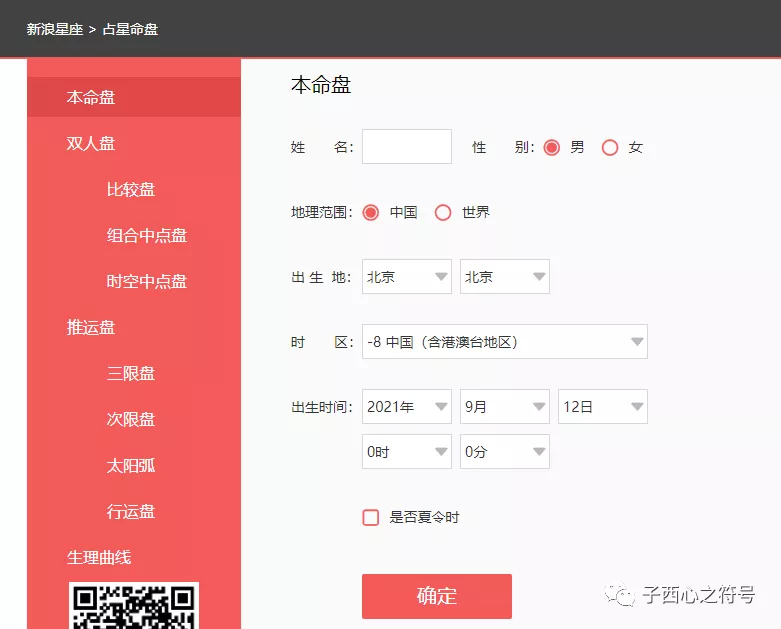Image resolution: width=781 pixels, height=629 pixels.
Task: Open 次限盘 in the sidebar
Action: [131, 419]
